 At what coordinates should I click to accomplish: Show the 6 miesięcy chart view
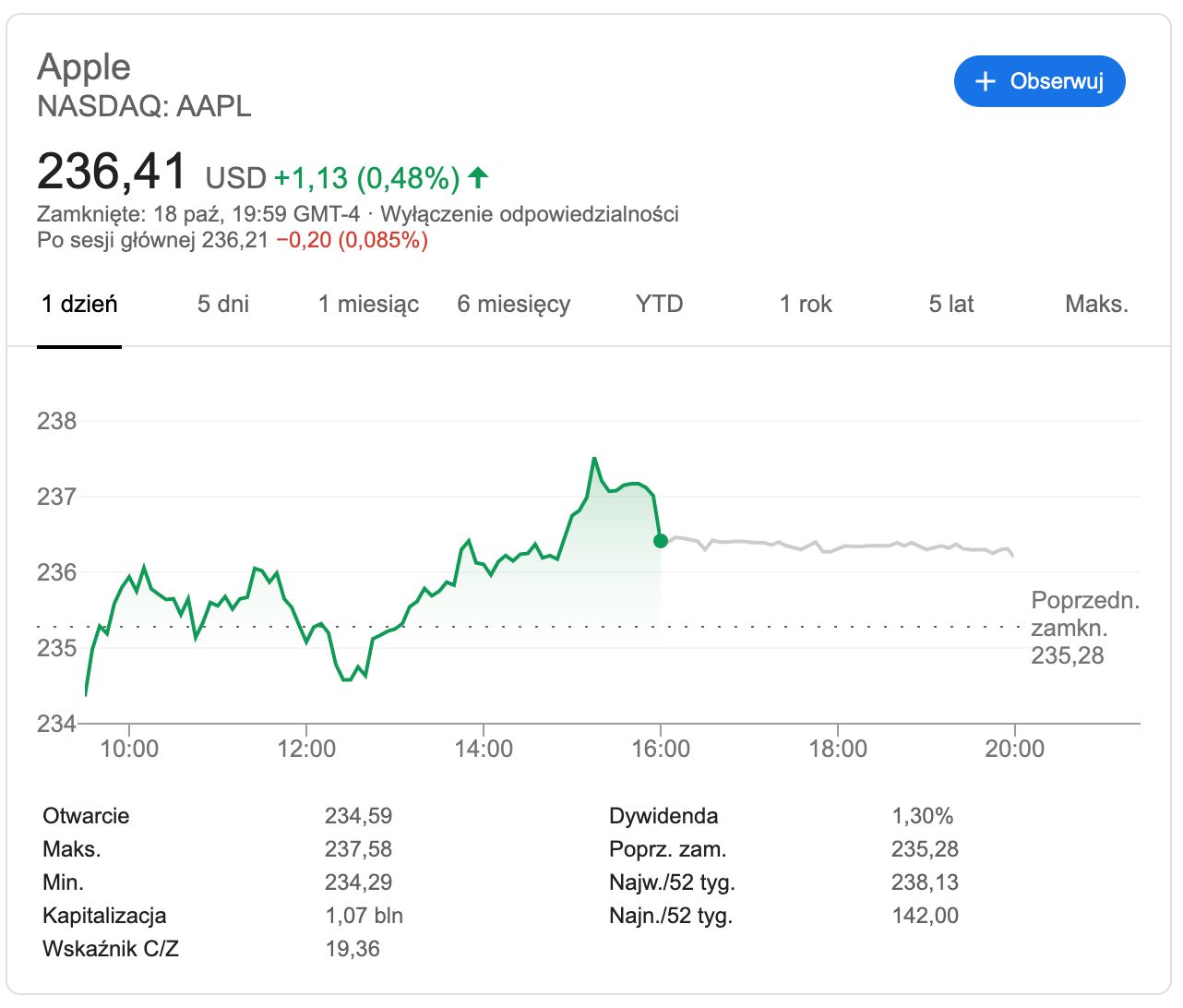pos(514,305)
